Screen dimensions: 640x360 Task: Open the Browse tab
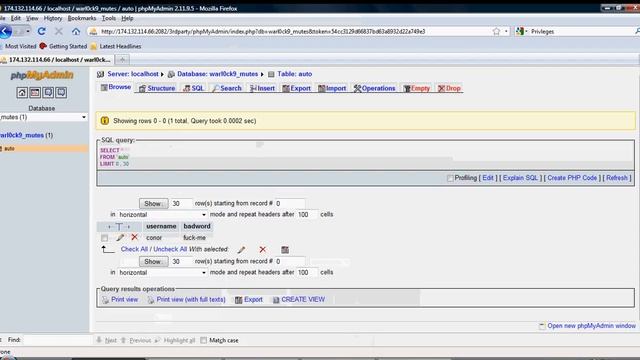coord(116,87)
